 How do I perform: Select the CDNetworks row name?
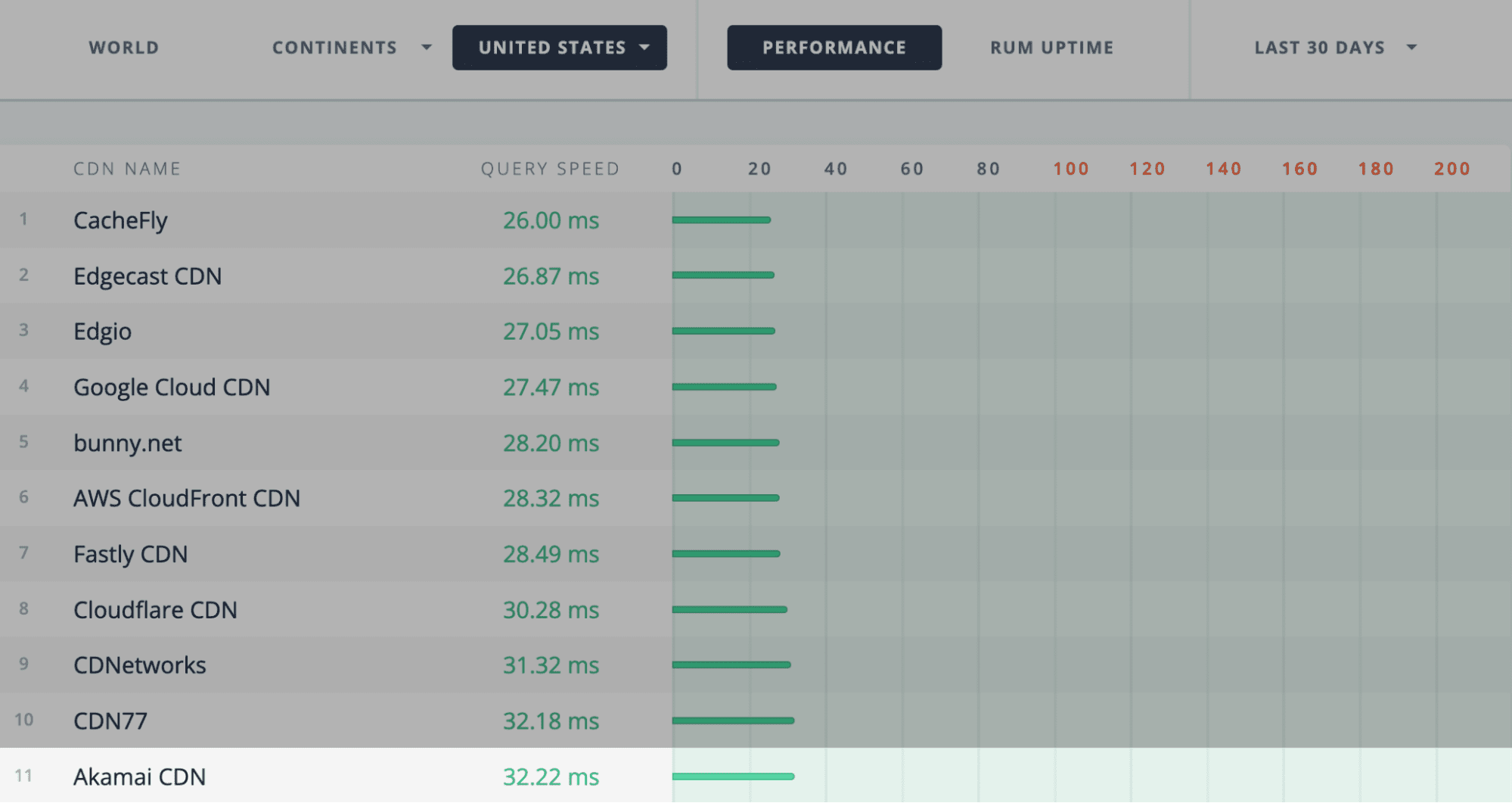(x=139, y=665)
